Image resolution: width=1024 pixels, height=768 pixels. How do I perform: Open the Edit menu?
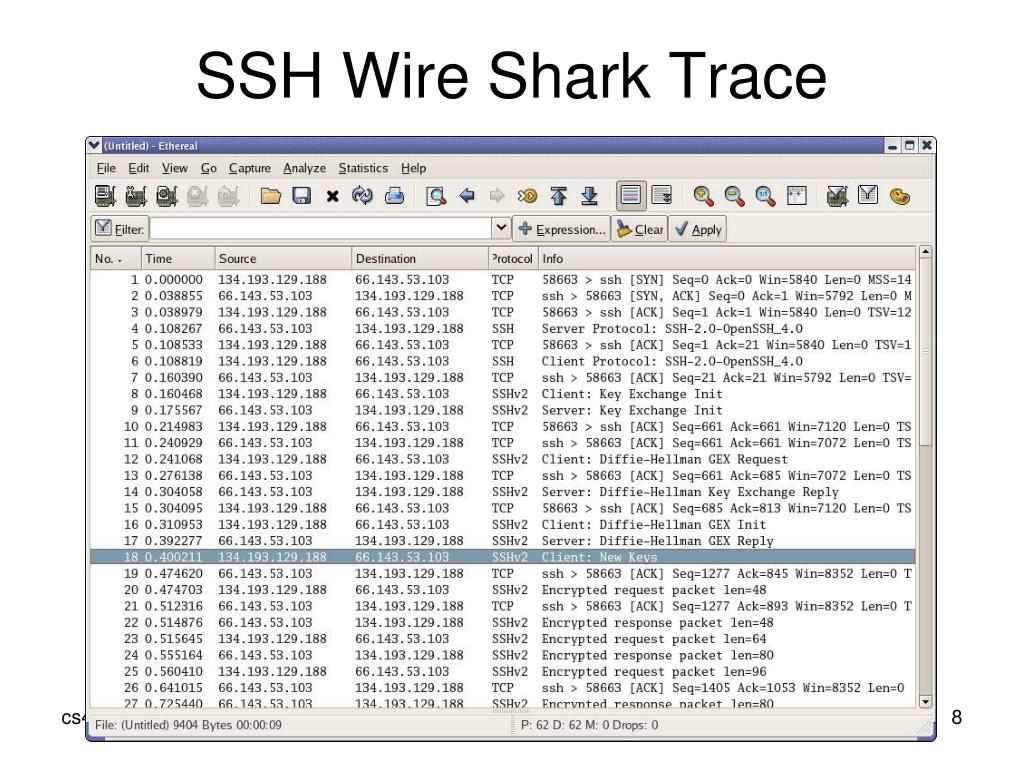138,168
